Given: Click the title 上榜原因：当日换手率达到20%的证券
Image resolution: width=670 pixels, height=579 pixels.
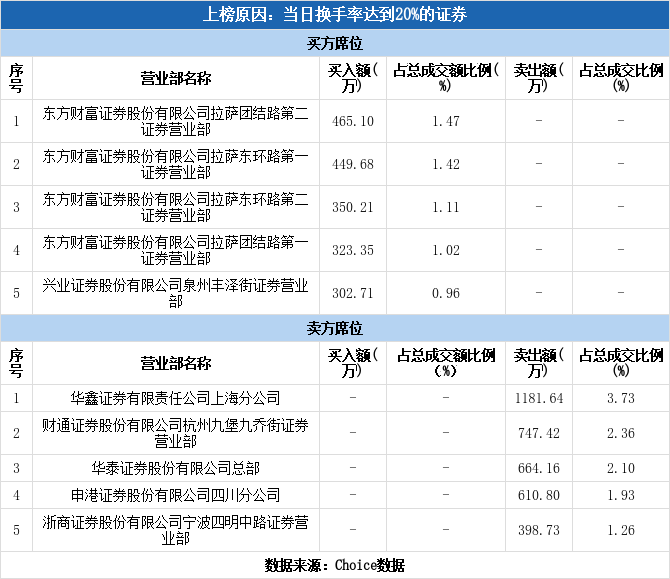Looking at the screenshot, I should point(335,15).
